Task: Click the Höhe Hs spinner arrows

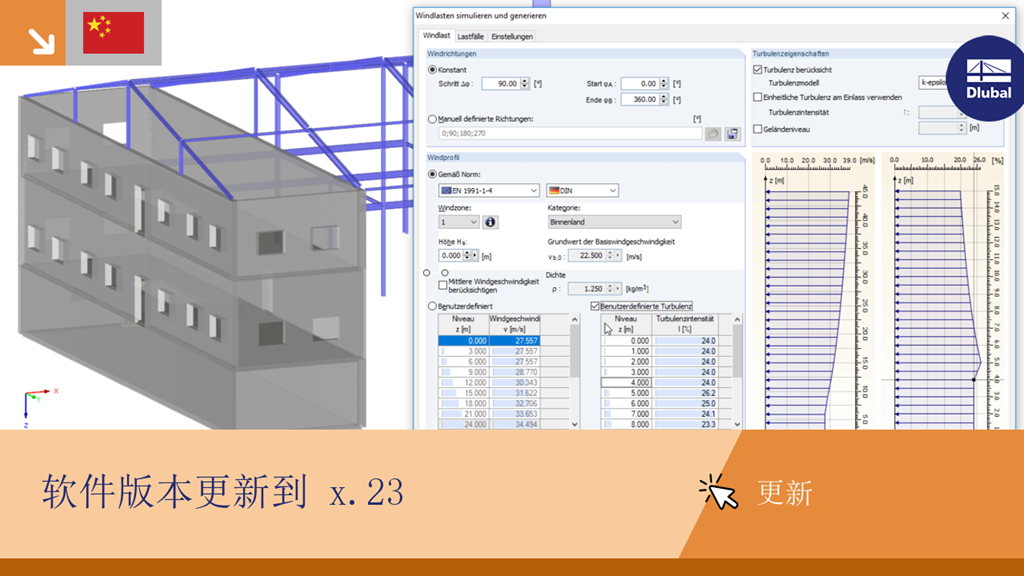Action: pyautogui.click(x=467, y=255)
